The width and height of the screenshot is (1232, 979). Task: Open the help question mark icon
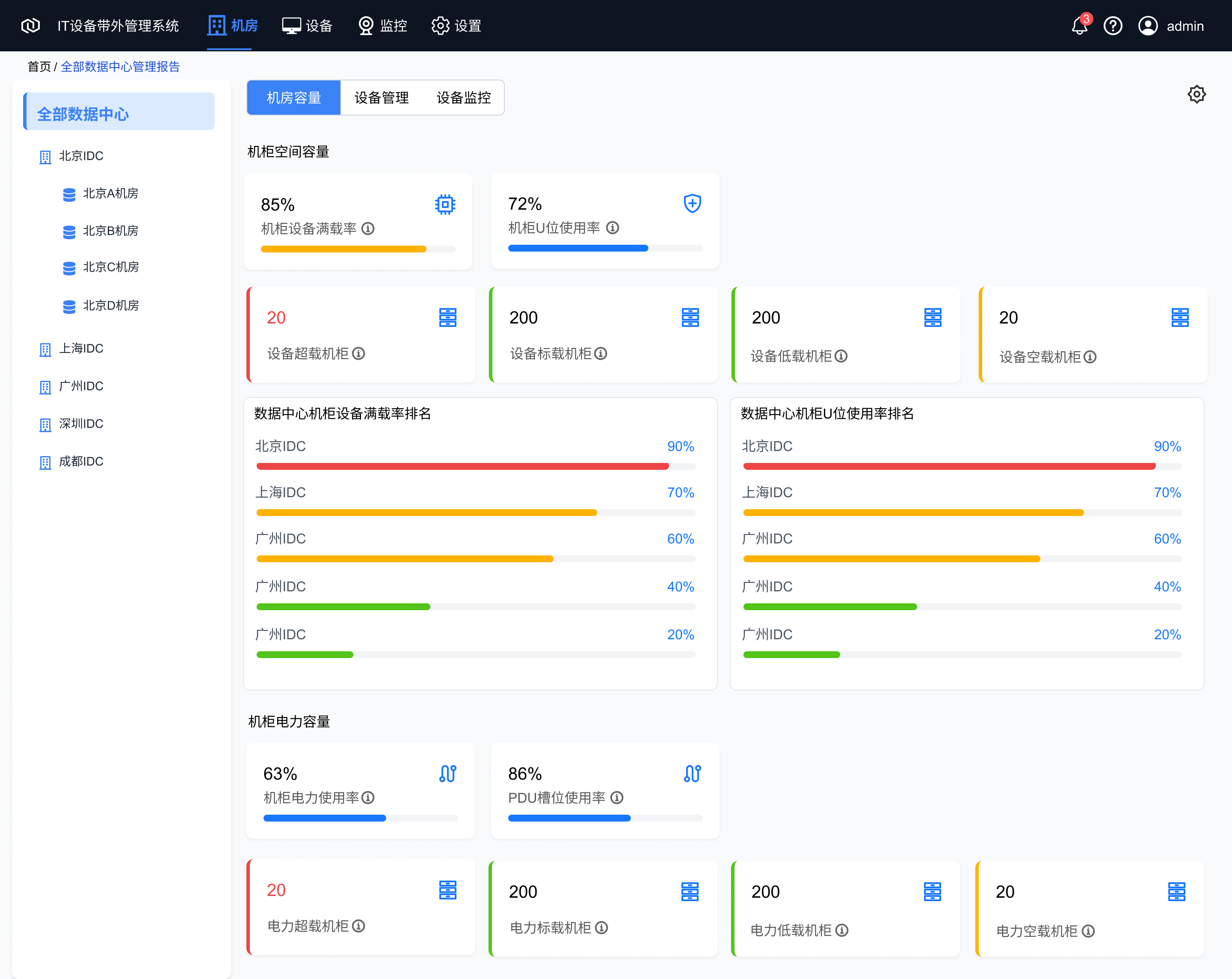[1113, 26]
